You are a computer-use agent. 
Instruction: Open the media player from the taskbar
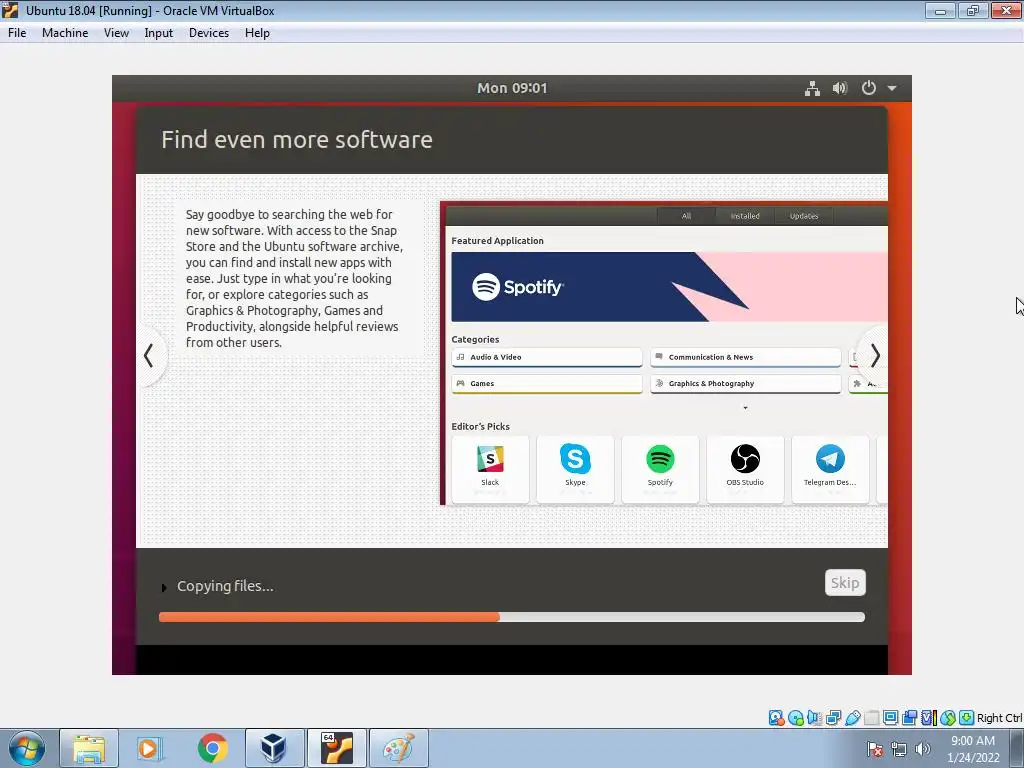[150, 748]
